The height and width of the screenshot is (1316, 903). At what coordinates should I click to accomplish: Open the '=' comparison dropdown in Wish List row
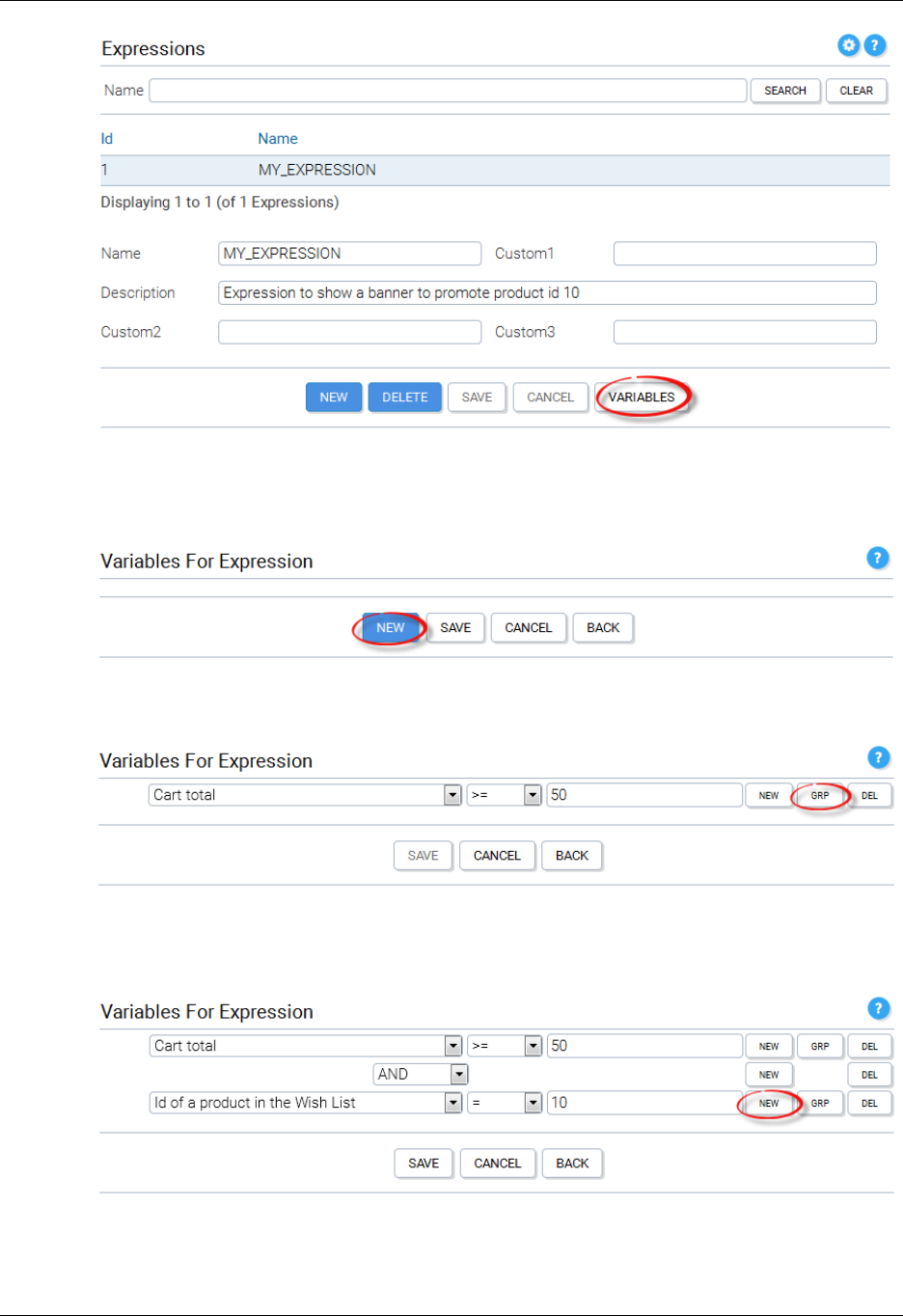coord(533,1103)
